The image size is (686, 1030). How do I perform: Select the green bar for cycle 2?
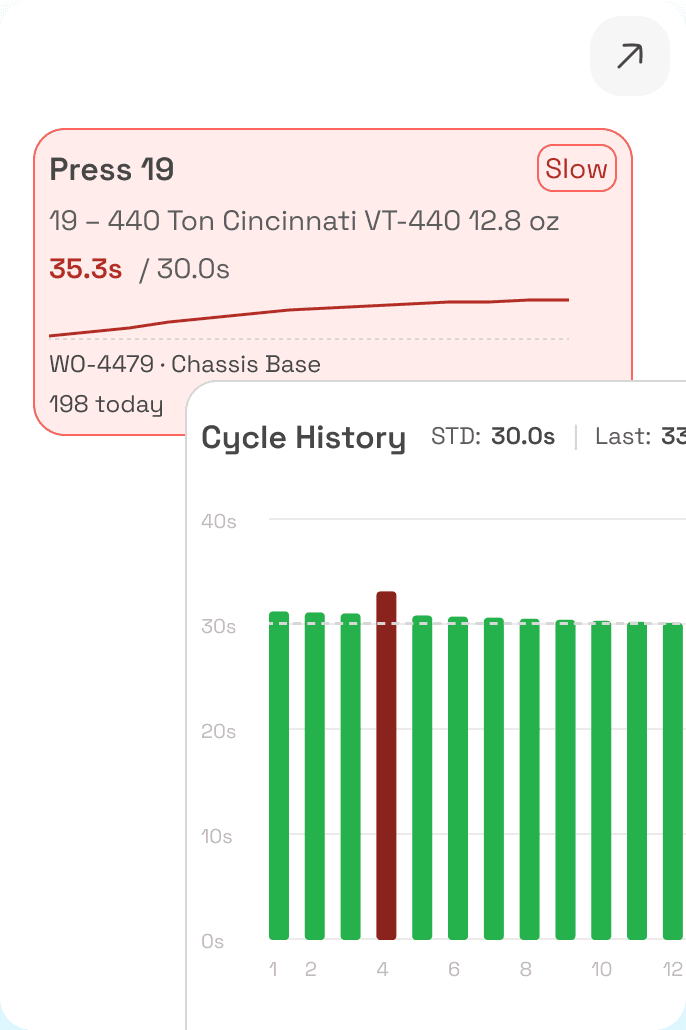point(315,776)
